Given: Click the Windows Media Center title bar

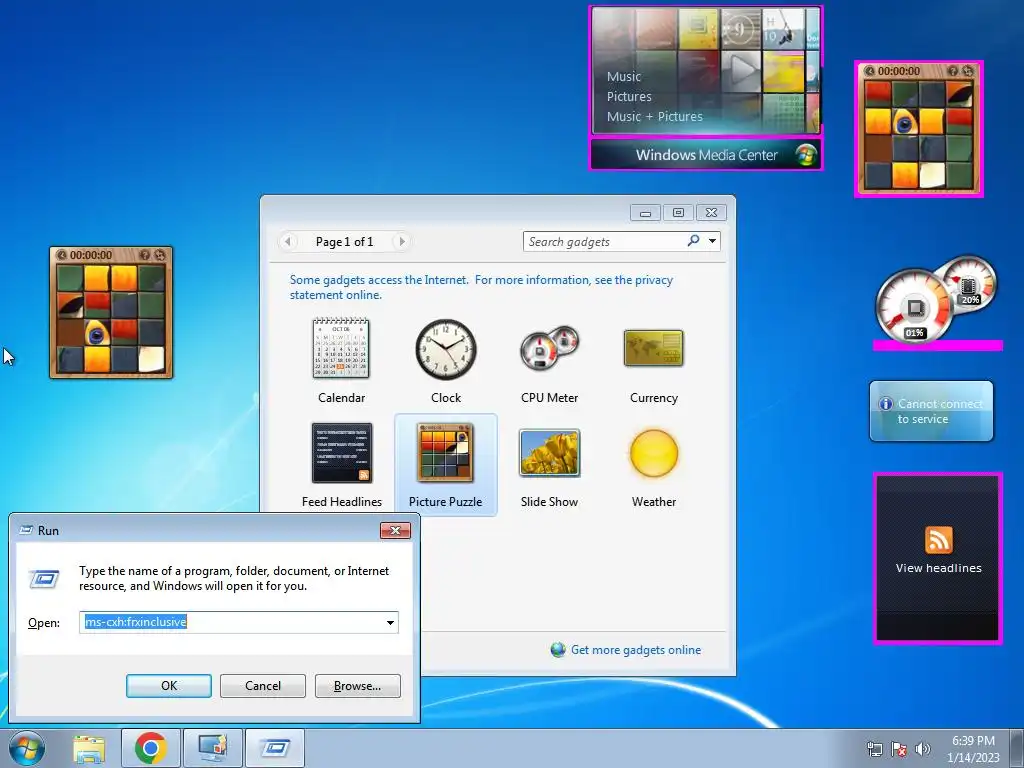Looking at the screenshot, I should click(706, 155).
